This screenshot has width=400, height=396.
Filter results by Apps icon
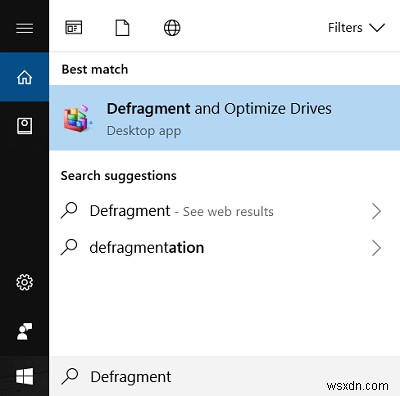(74, 28)
